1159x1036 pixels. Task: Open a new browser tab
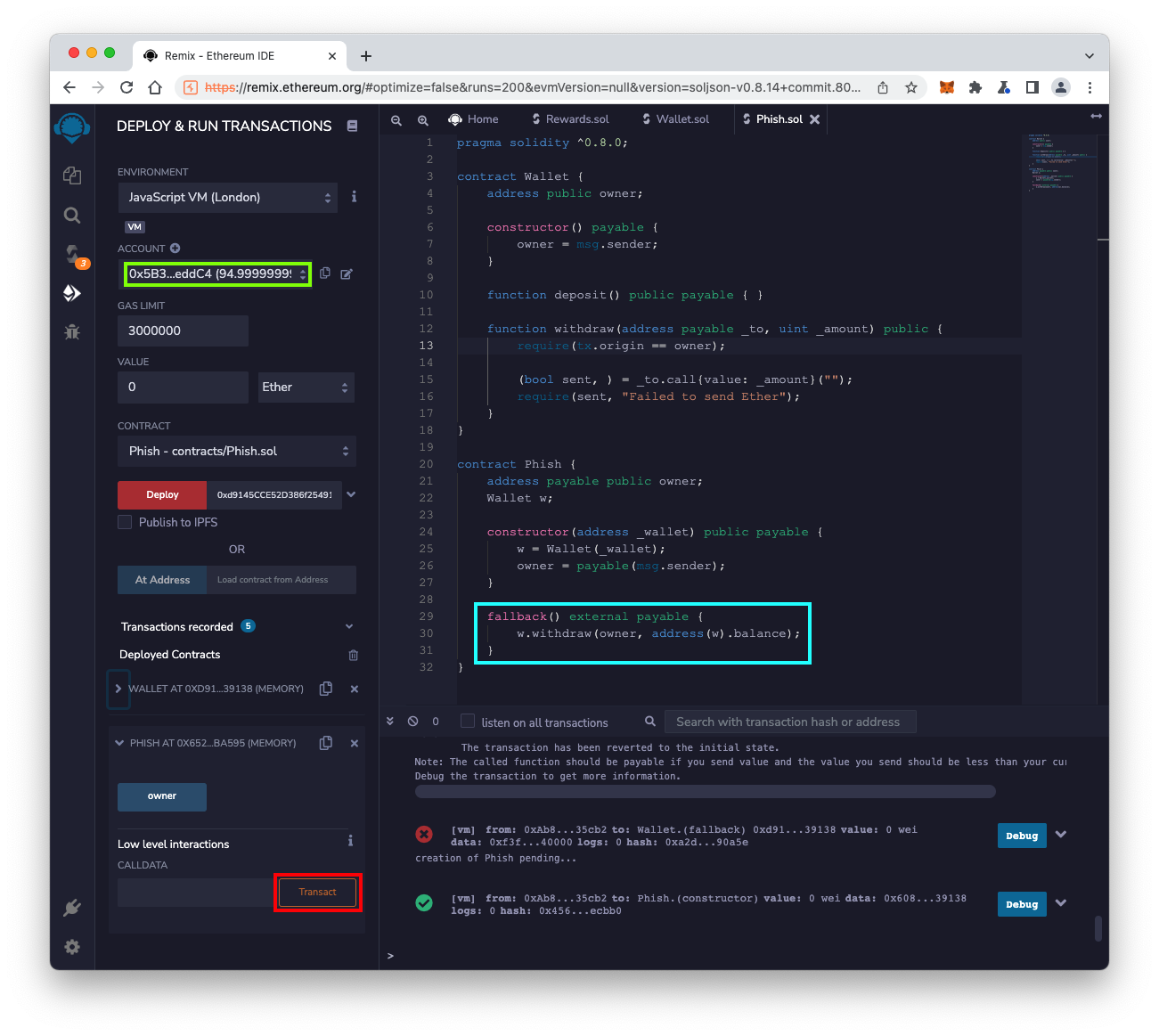click(366, 56)
